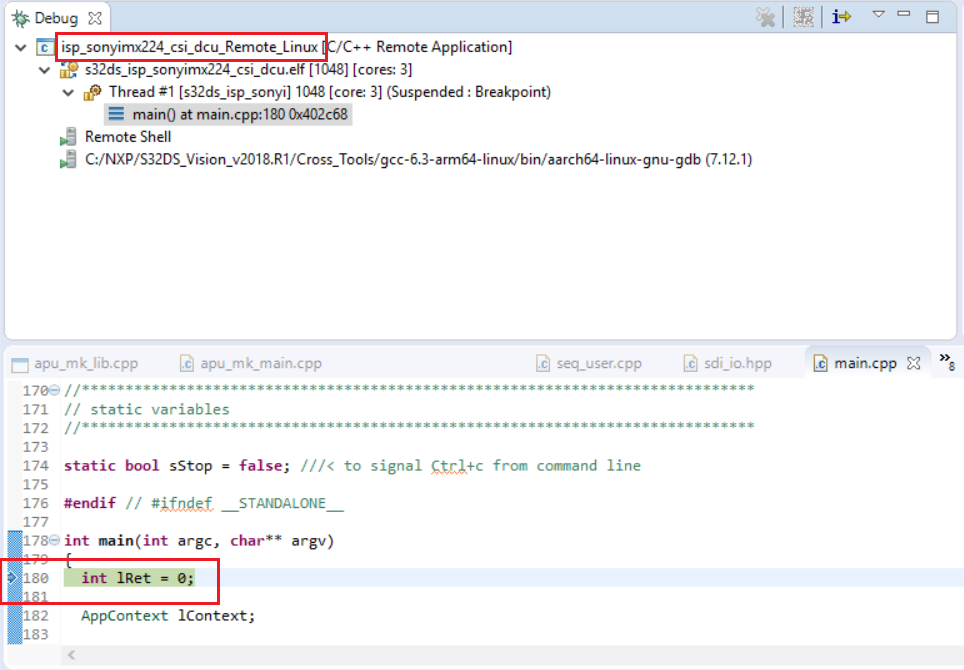Click the 'int main(int argc, char** argv)' line
Screen dimensions: 964x670
click(x=199, y=540)
